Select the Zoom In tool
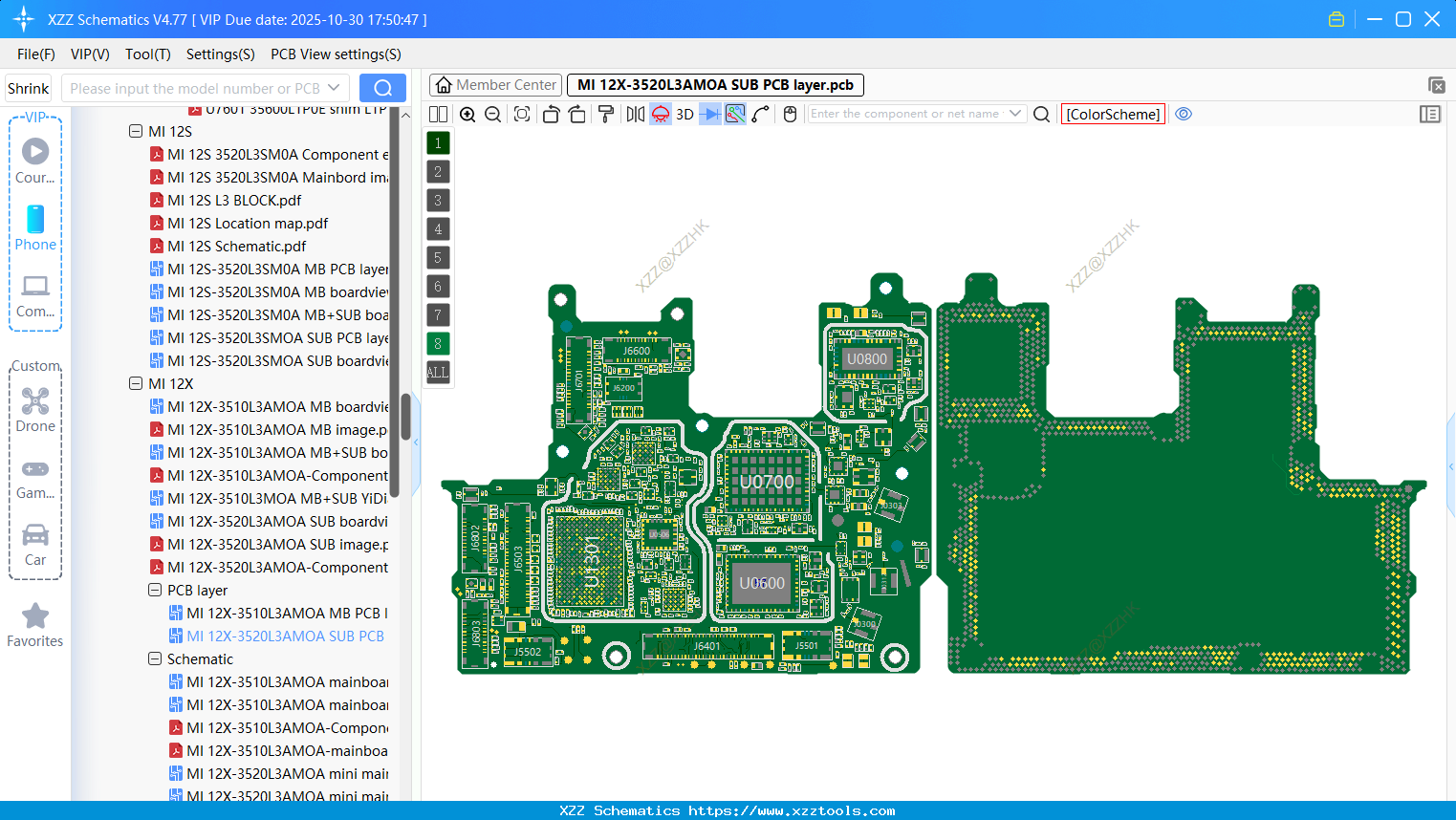The width and height of the screenshot is (1456, 820). point(467,114)
